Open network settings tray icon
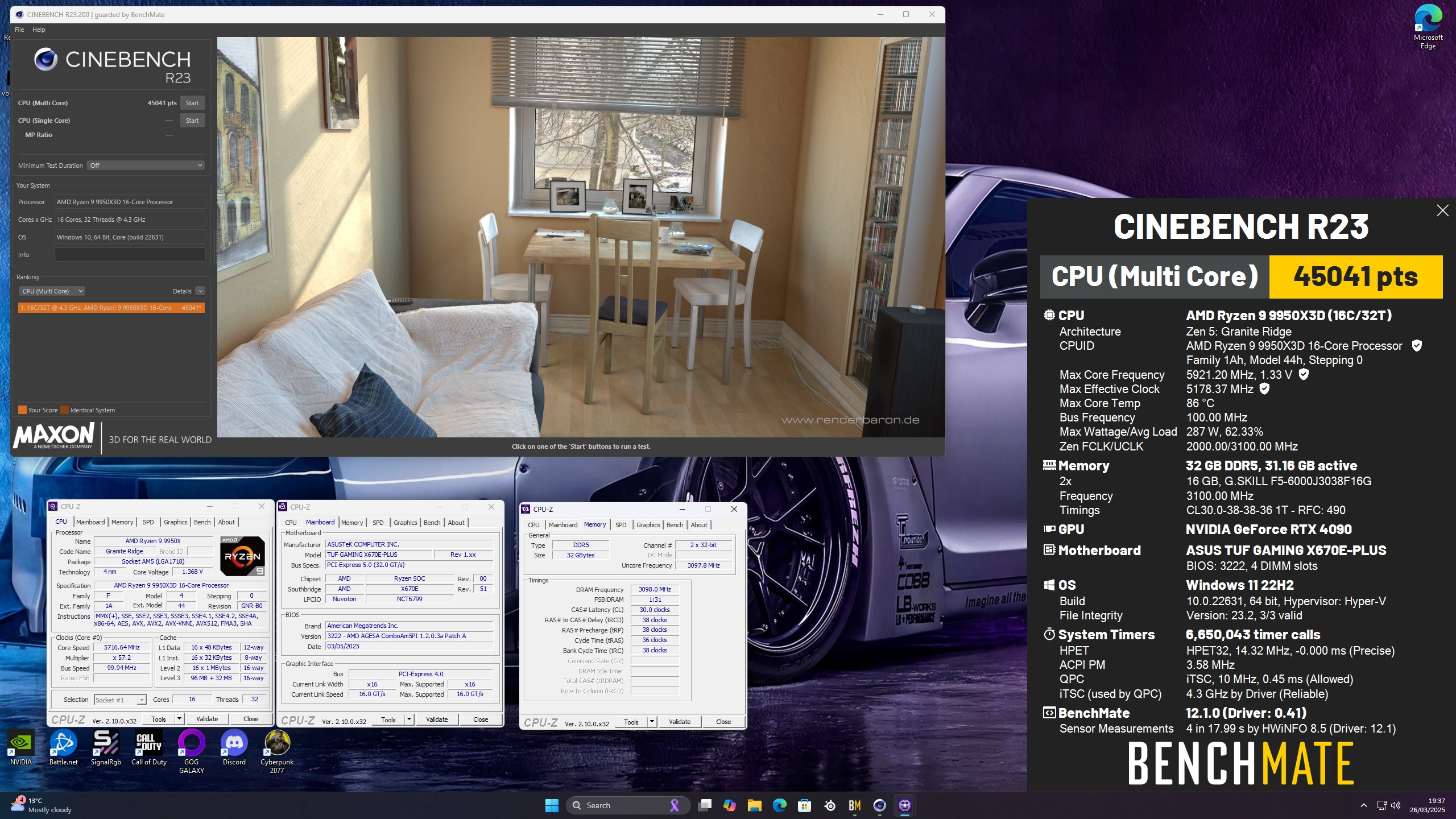This screenshot has width=1456, height=819. (1381, 805)
